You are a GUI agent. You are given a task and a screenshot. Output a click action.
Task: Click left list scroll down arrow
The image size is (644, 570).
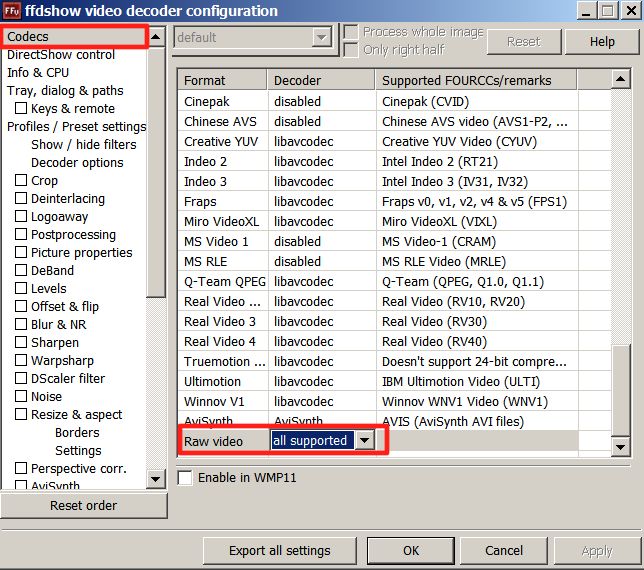156,479
